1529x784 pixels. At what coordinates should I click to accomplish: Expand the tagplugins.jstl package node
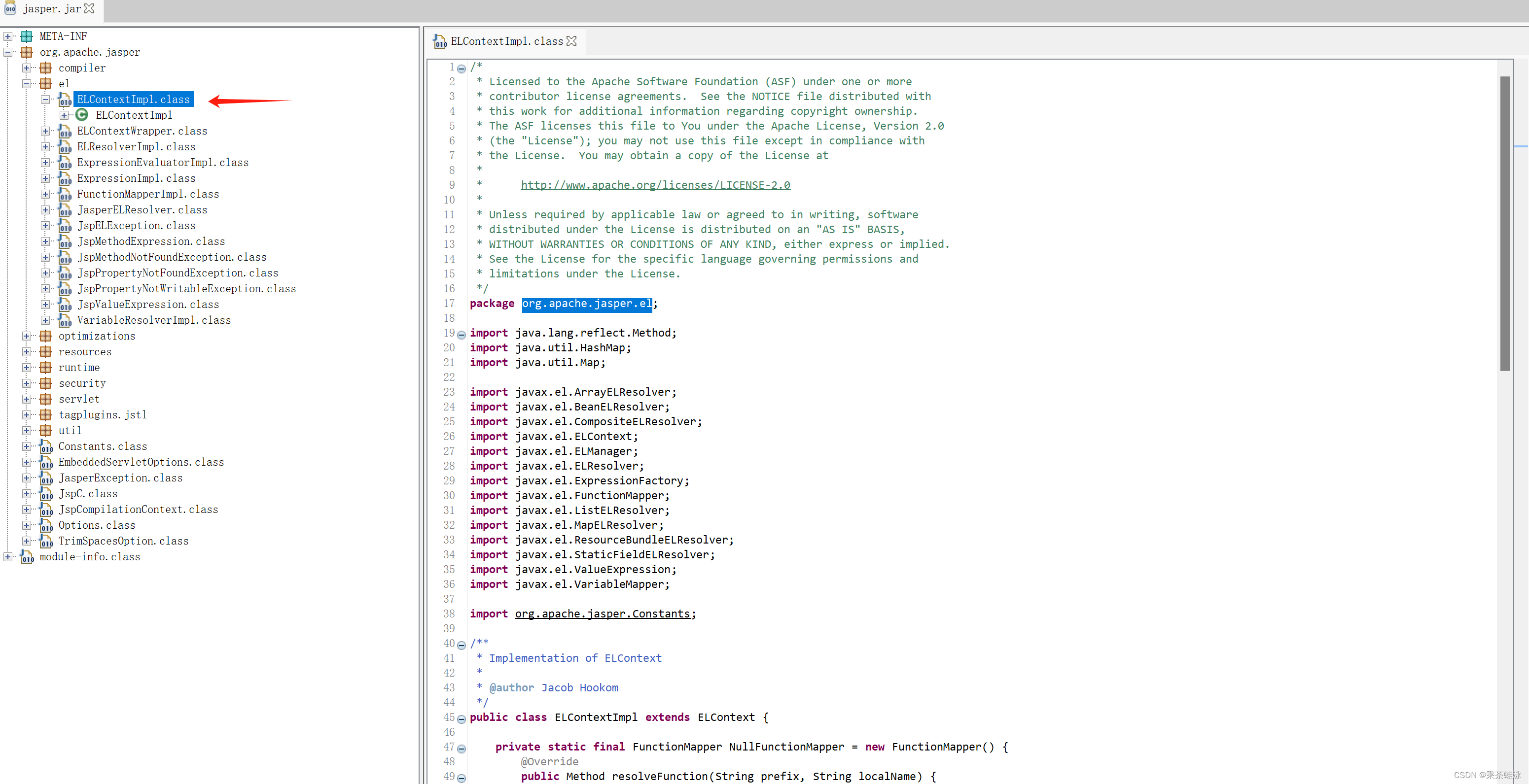click(x=27, y=415)
